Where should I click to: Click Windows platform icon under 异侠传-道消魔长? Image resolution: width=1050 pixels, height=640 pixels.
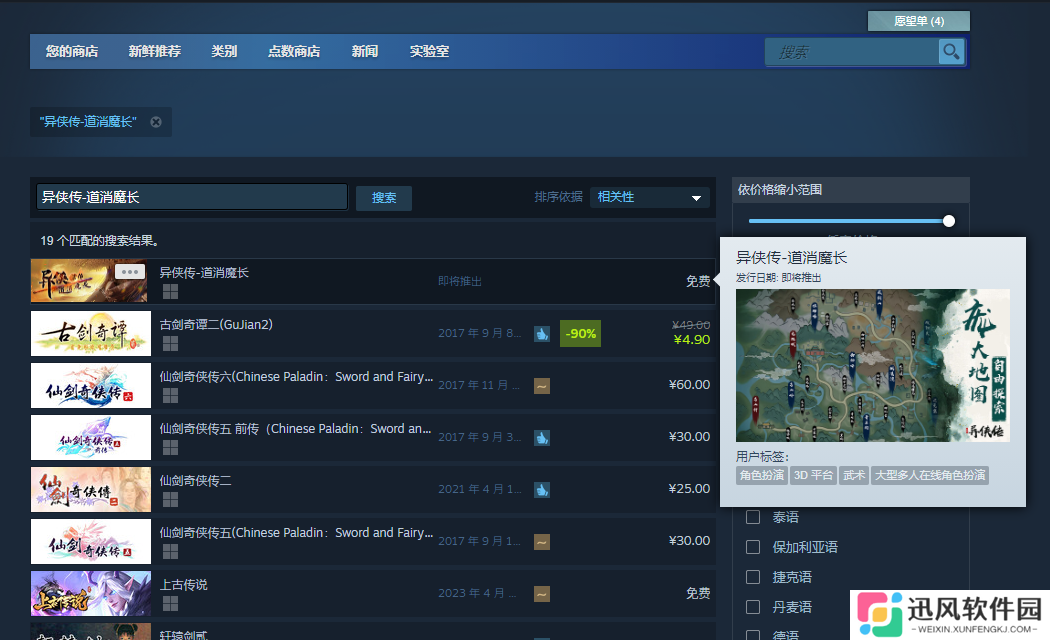coord(171,291)
